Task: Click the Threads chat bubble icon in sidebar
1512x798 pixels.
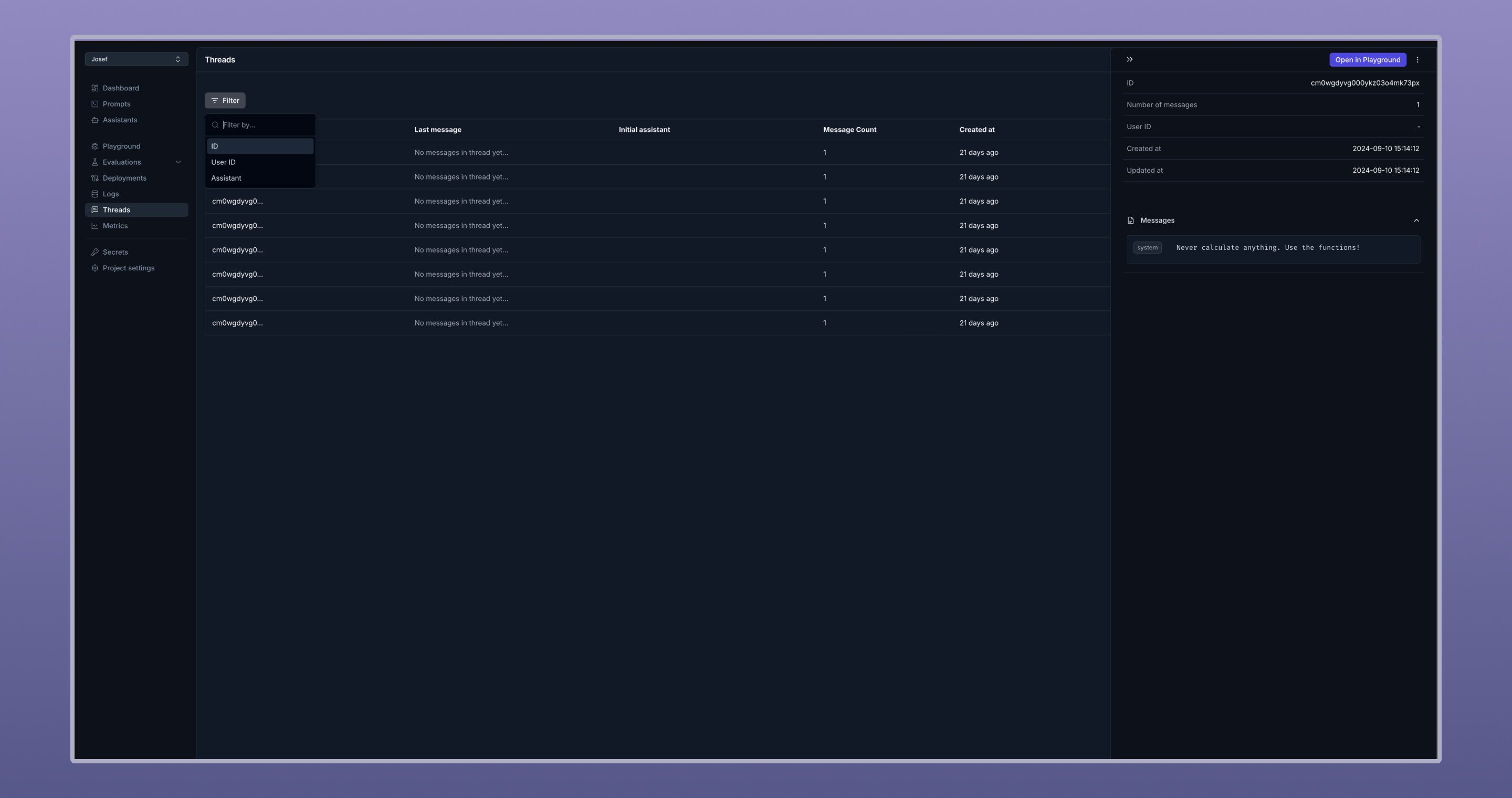Action: pos(95,209)
